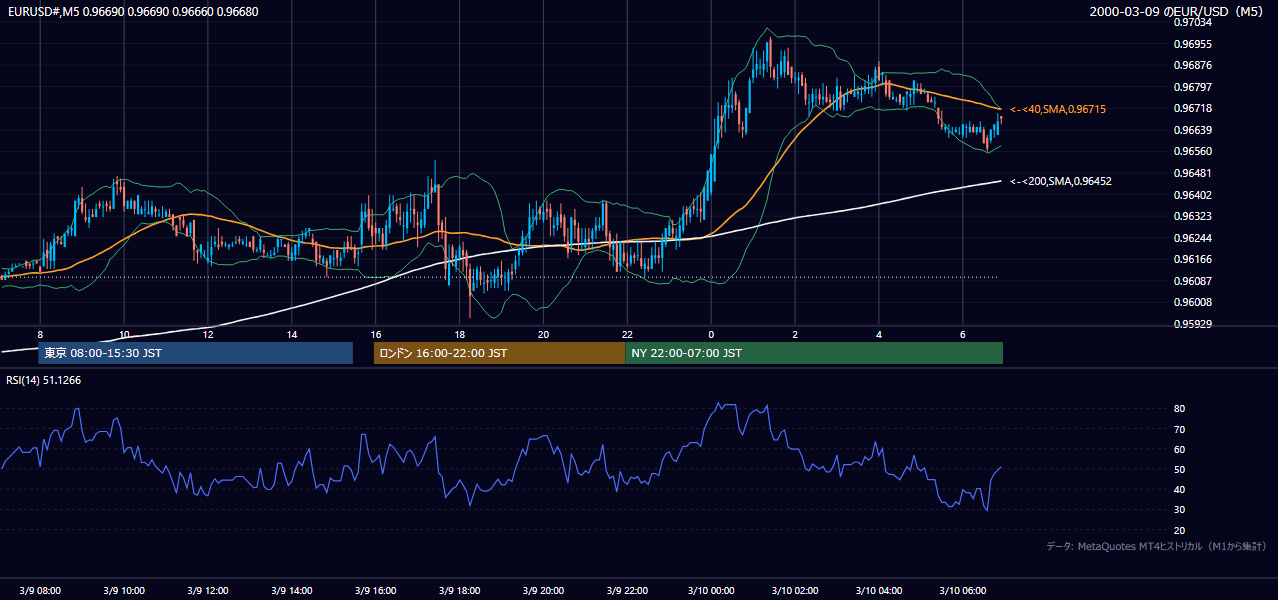Click hour label 16 under price chart
The width and height of the screenshot is (1278, 600).
tap(376, 334)
